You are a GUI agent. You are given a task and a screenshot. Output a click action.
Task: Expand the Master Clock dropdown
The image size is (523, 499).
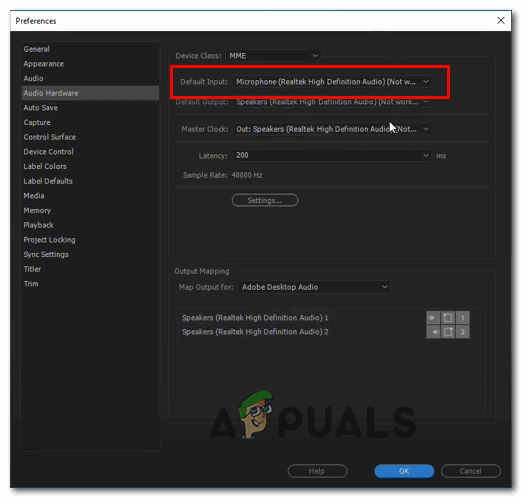point(332,129)
